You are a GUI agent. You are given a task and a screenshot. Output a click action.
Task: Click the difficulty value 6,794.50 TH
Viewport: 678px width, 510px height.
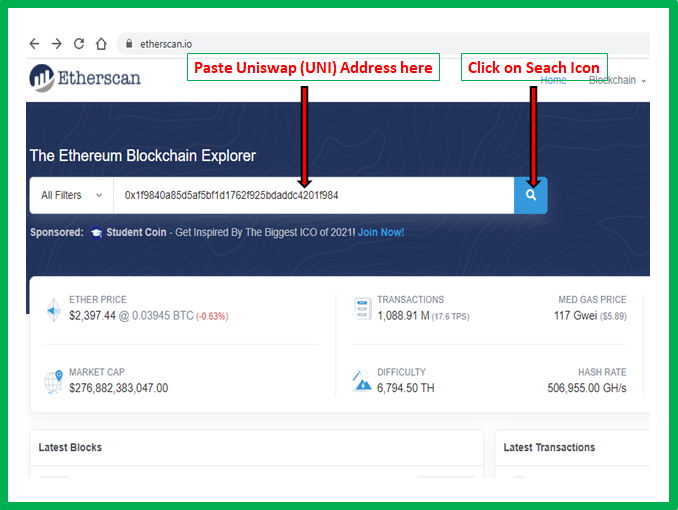tap(406, 388)
